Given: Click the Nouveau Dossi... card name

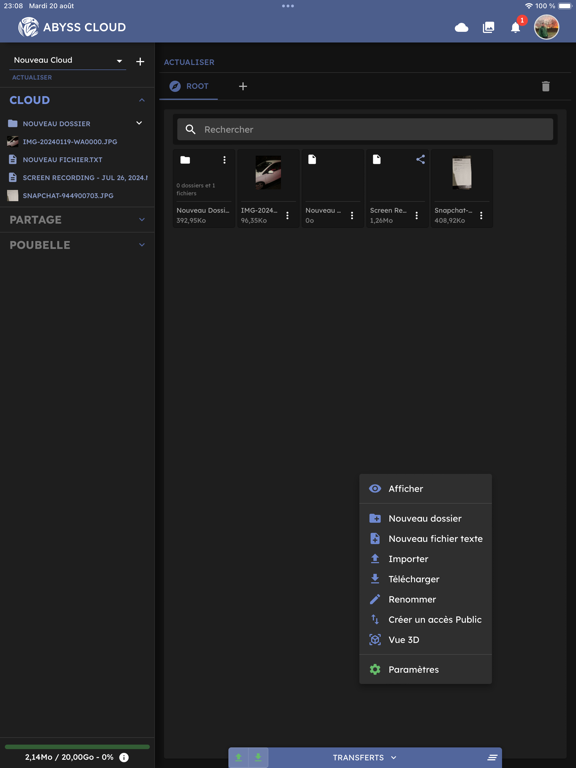Looking at the screenshot, I should [x=203, y=210].
